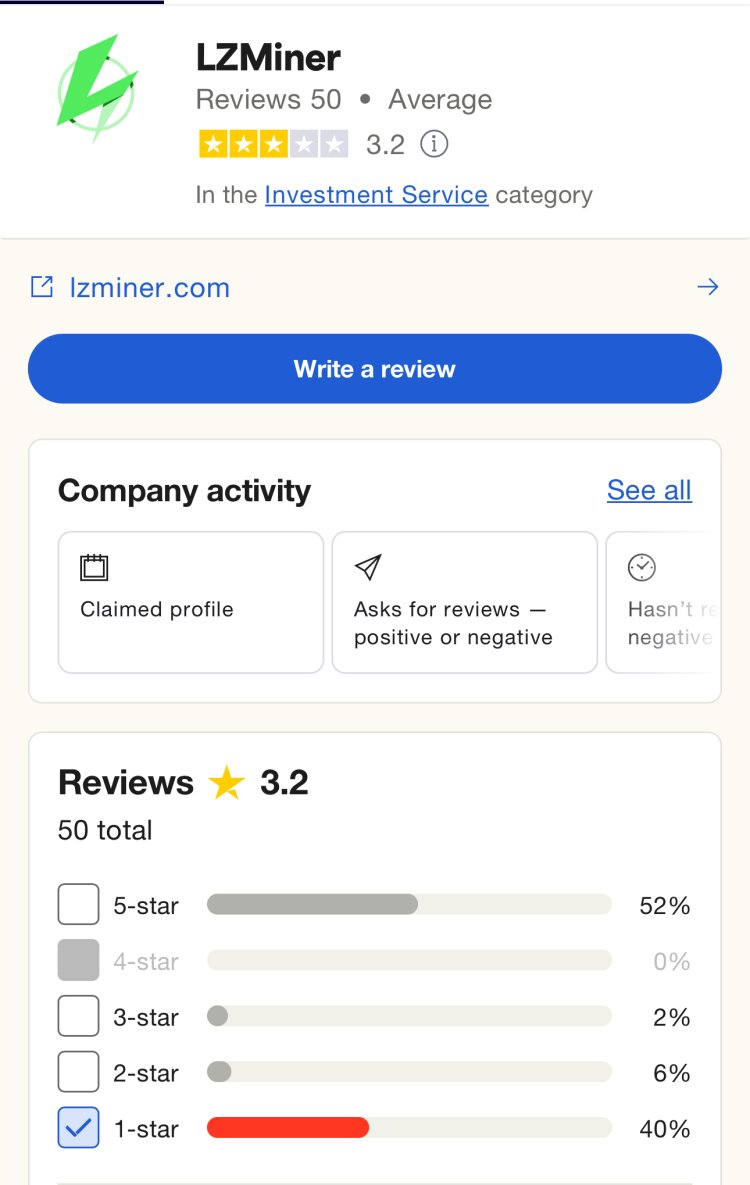Image resolution: width=750 pixels, height=1185 pixels.
Task: Click the clock icon on the third activity card
Action: [x=641, y=566]
